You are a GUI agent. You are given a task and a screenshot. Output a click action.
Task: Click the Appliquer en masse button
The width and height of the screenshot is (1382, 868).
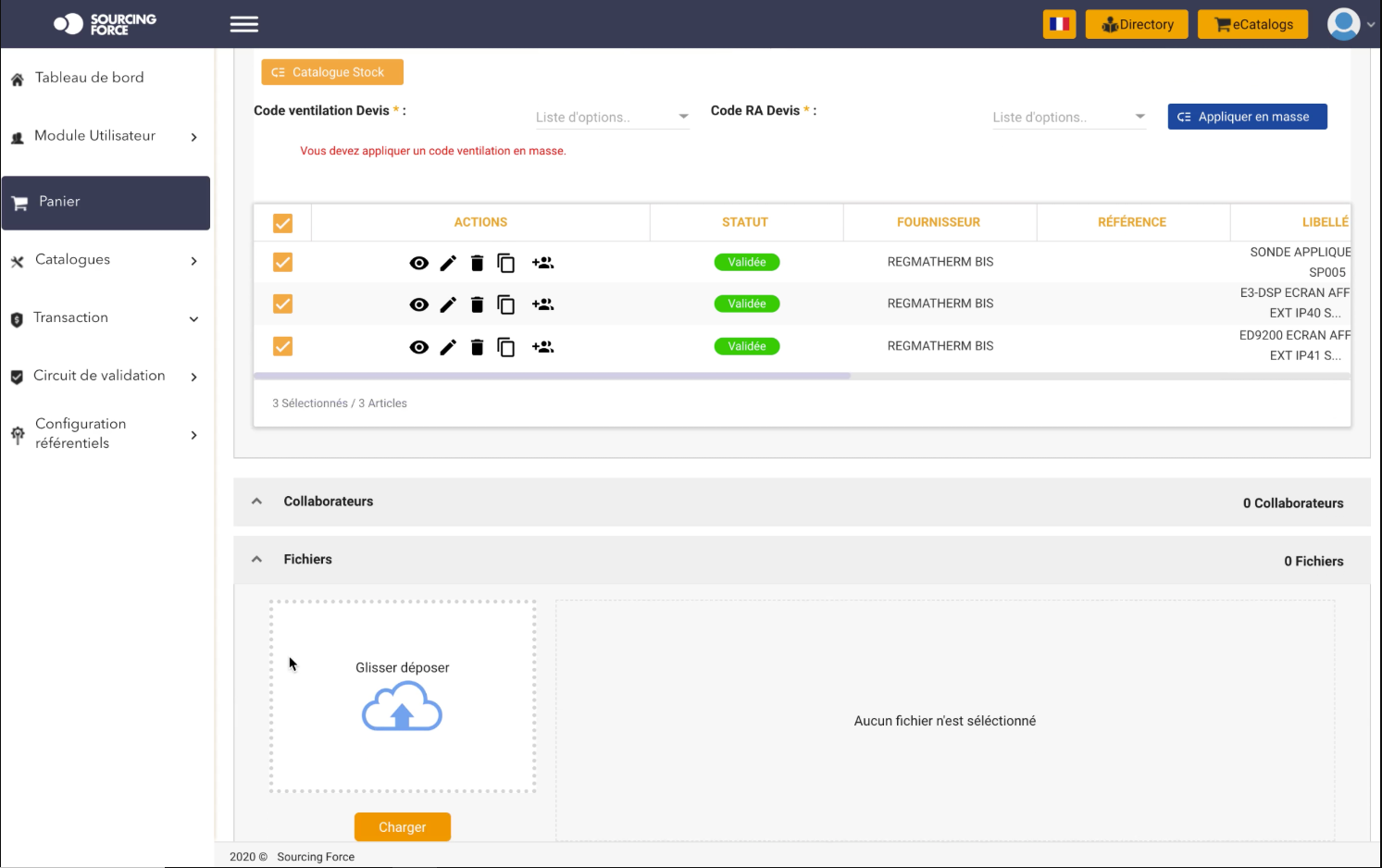(1247, 117)
